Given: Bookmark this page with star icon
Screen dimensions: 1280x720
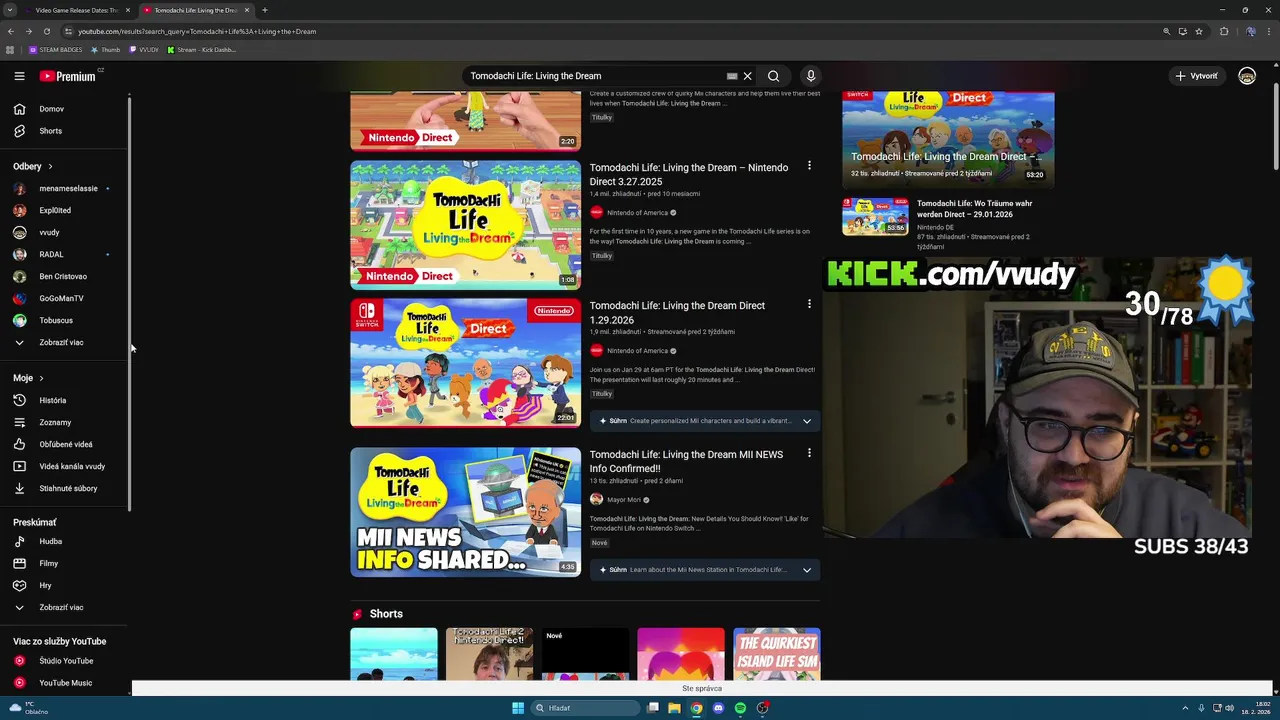Looking at the screenshot, I should tap(1199, 31).
